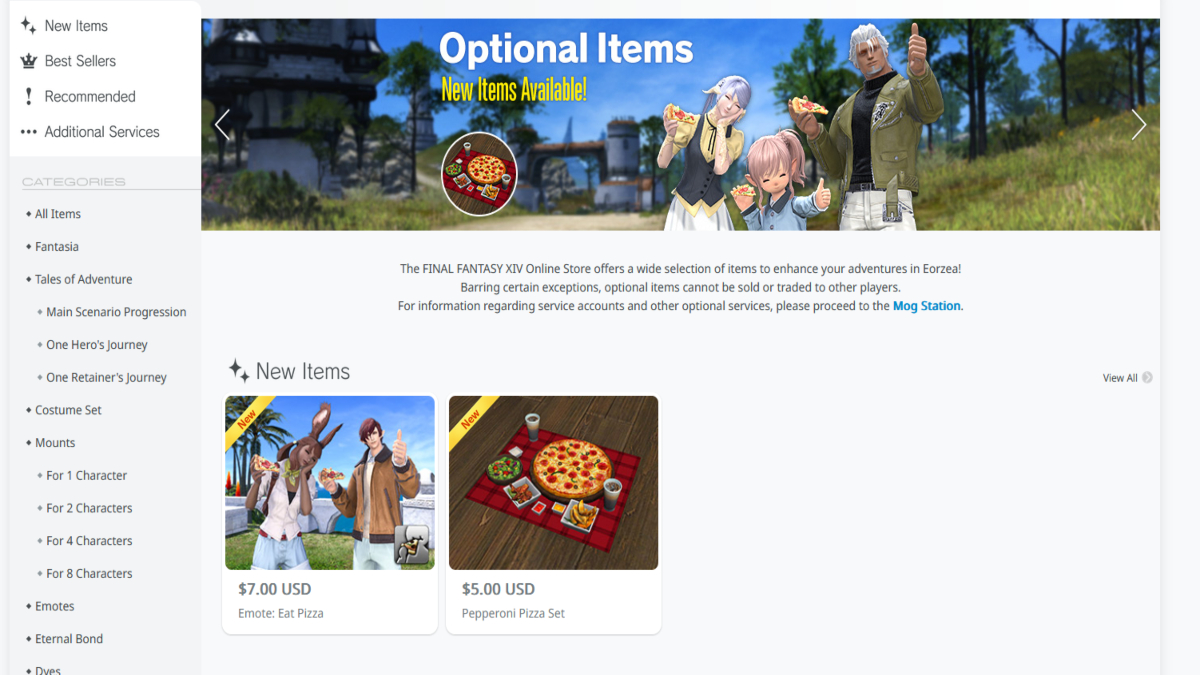Click the emote badge icon on Eat Pizza image
This screenshot has height=675, width=1200.
click(x=411, y=545)
